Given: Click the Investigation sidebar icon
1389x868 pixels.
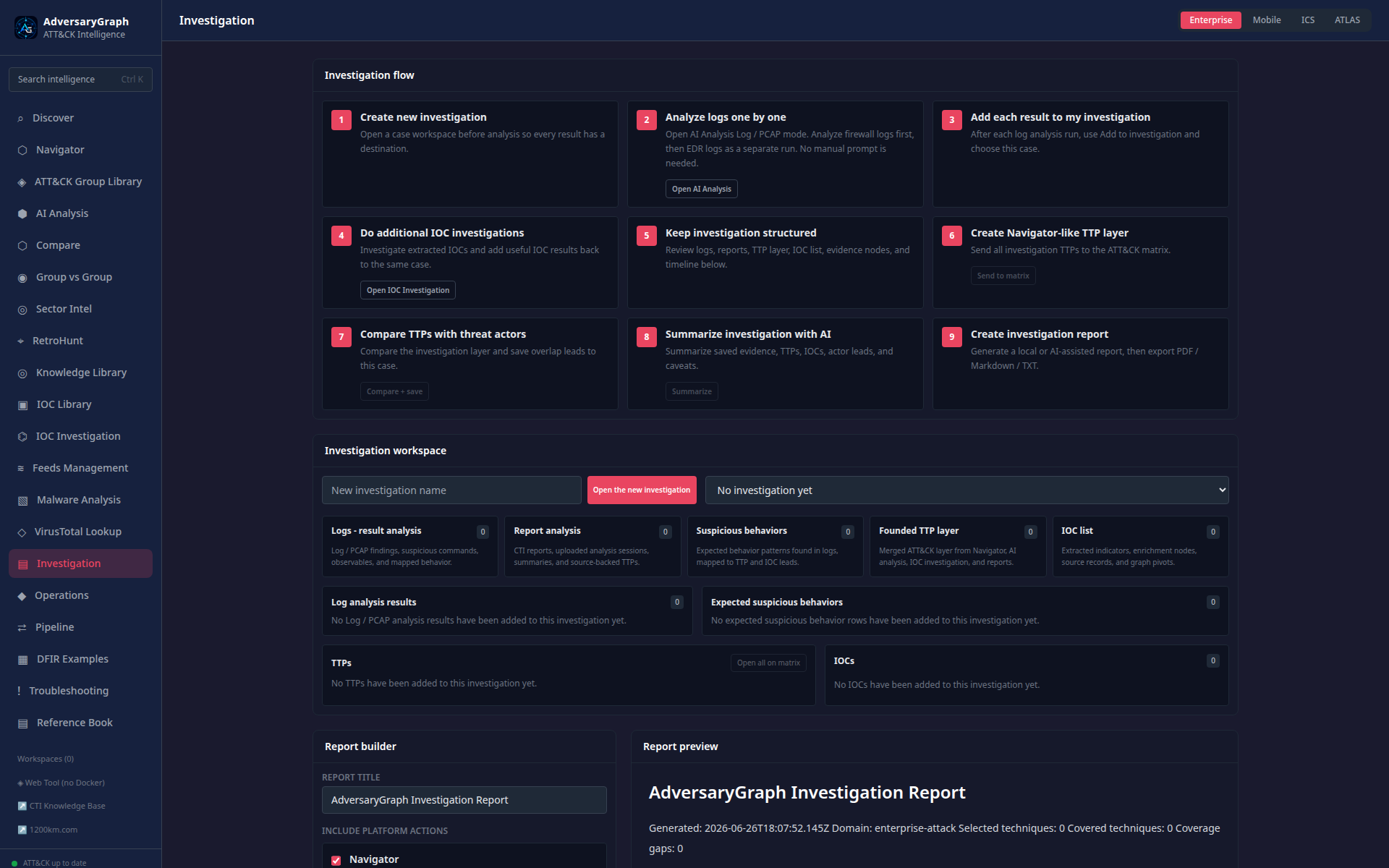Looking at the screenshot, I should [22, 564].
